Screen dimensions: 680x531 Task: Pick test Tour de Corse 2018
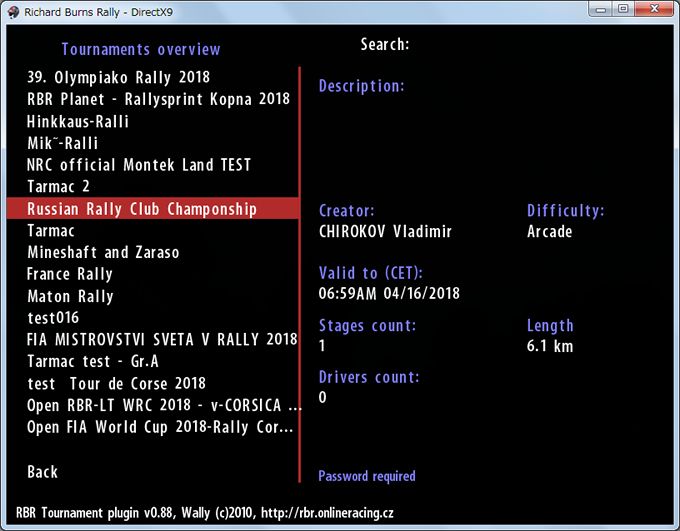coord(116,384)
